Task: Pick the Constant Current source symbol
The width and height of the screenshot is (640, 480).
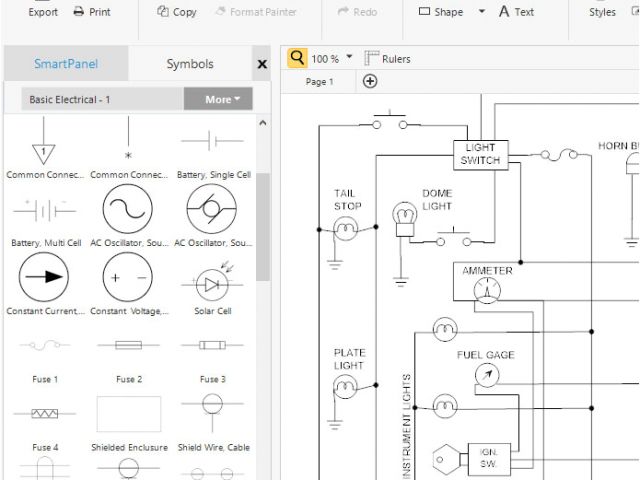Action: tap(43, 278)
